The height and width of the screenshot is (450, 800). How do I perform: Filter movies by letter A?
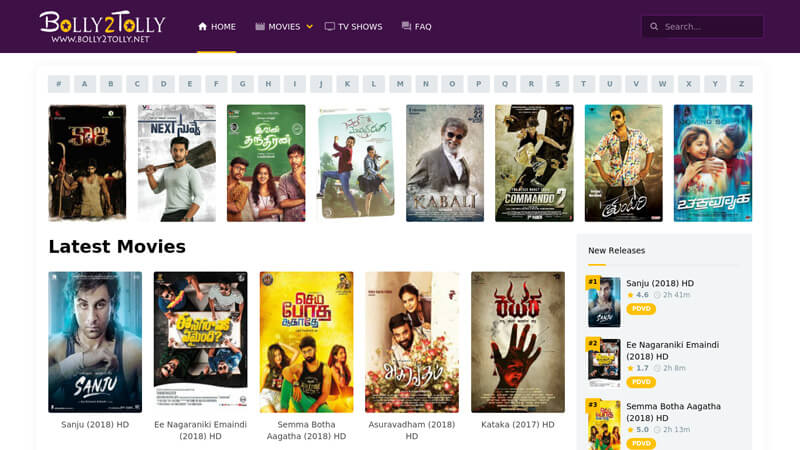click(x=85, y=84)
